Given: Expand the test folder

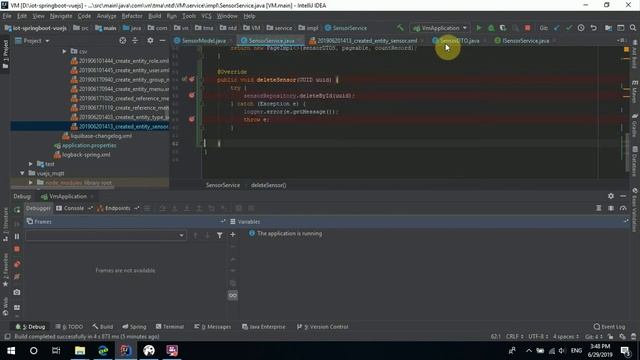Looking at the screenshot, I should pyautogui.click(x=31, y=164).
